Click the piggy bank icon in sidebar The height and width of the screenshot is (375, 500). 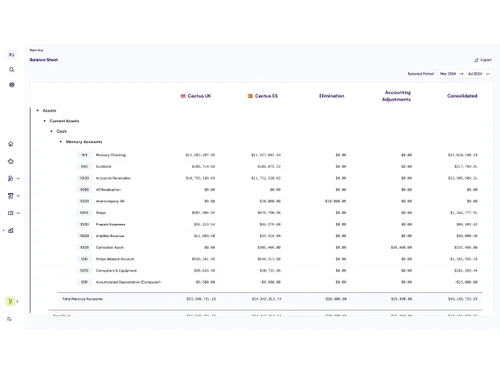(11, 161)
